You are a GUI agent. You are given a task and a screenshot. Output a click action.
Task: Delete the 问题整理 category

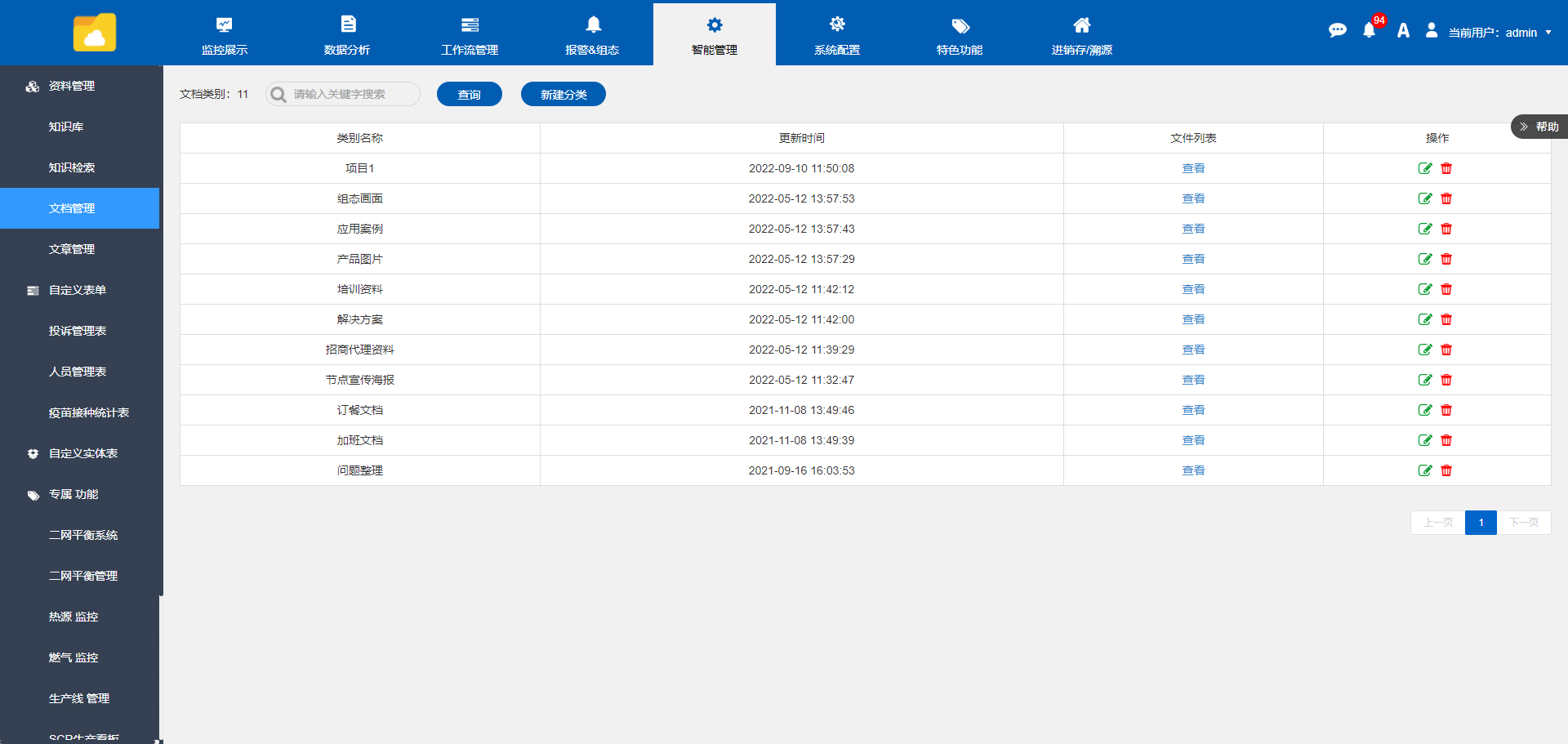click(x=1446, y=470)
